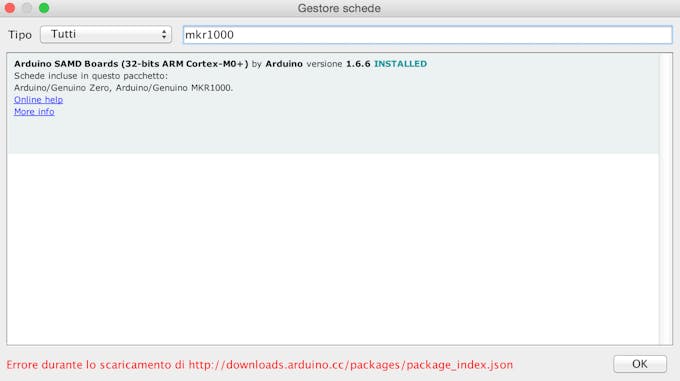Click the version number 1.6.6
This screenshot has width=680, height=381.
pos(358,64)
